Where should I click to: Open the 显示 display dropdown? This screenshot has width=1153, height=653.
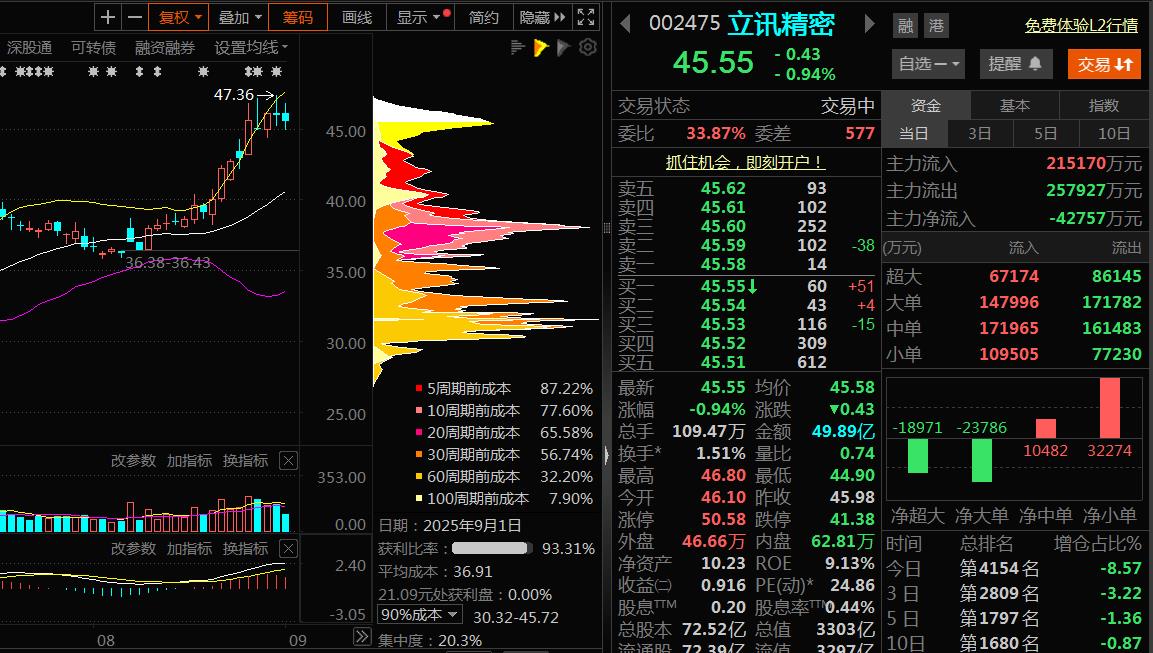pyautogui.click(x=421, y=17)
